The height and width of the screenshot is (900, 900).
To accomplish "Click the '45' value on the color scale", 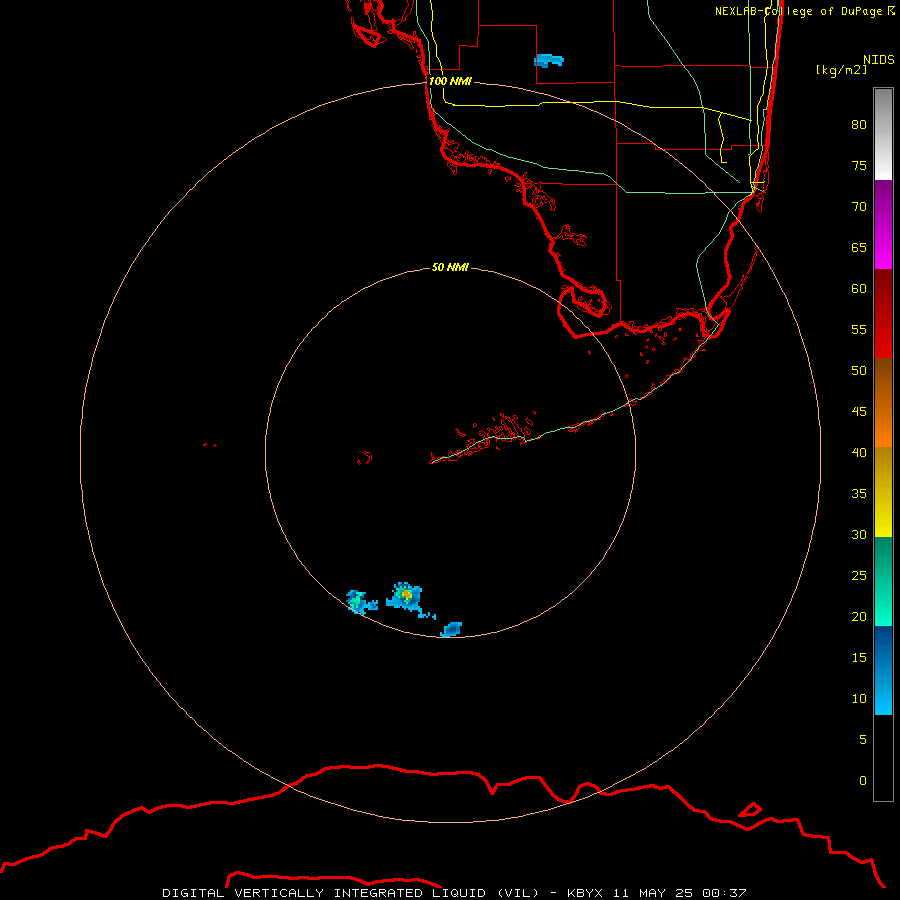I will tap(859, 412).
